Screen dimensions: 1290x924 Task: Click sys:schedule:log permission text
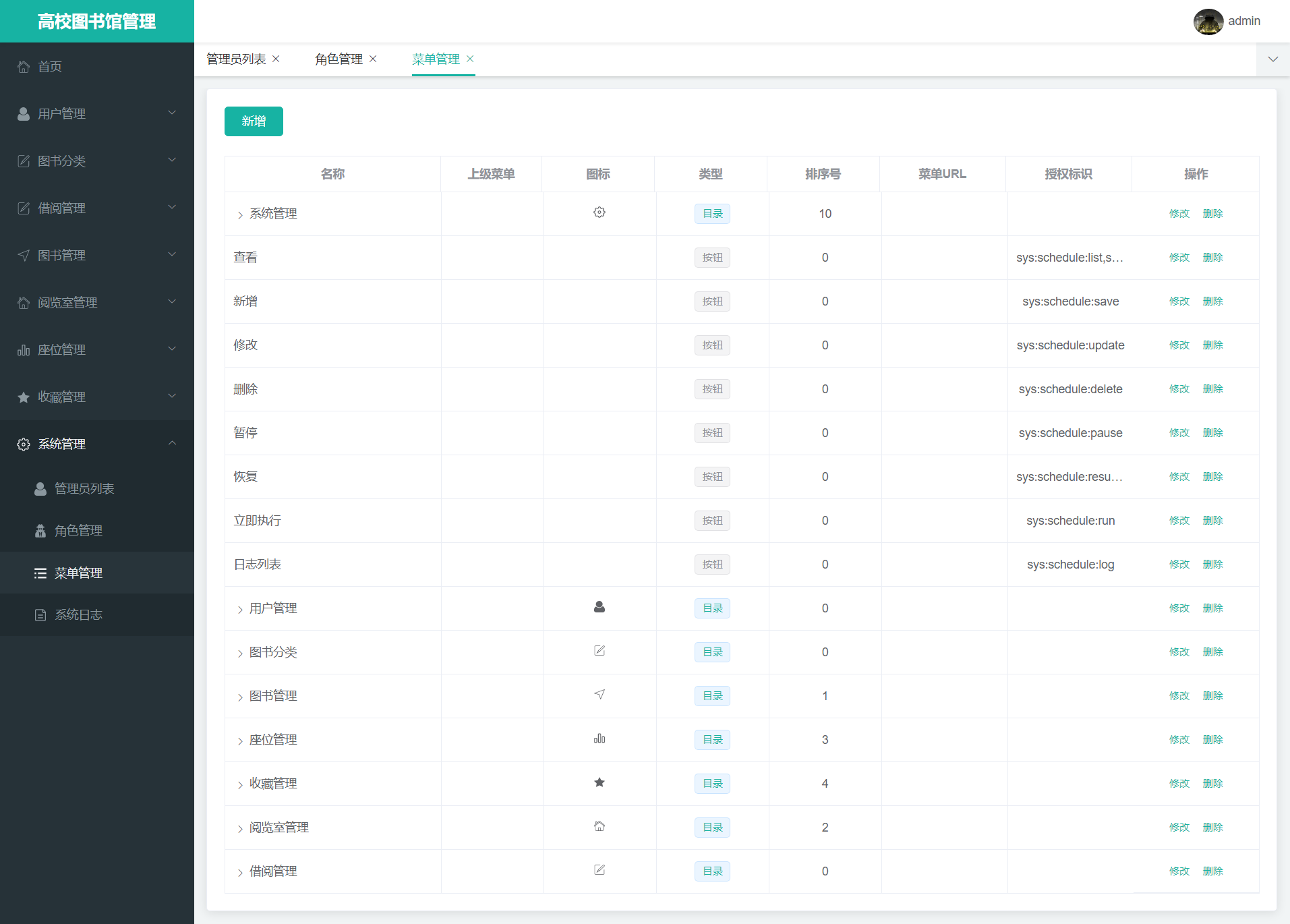click(x=1070, y=565)
